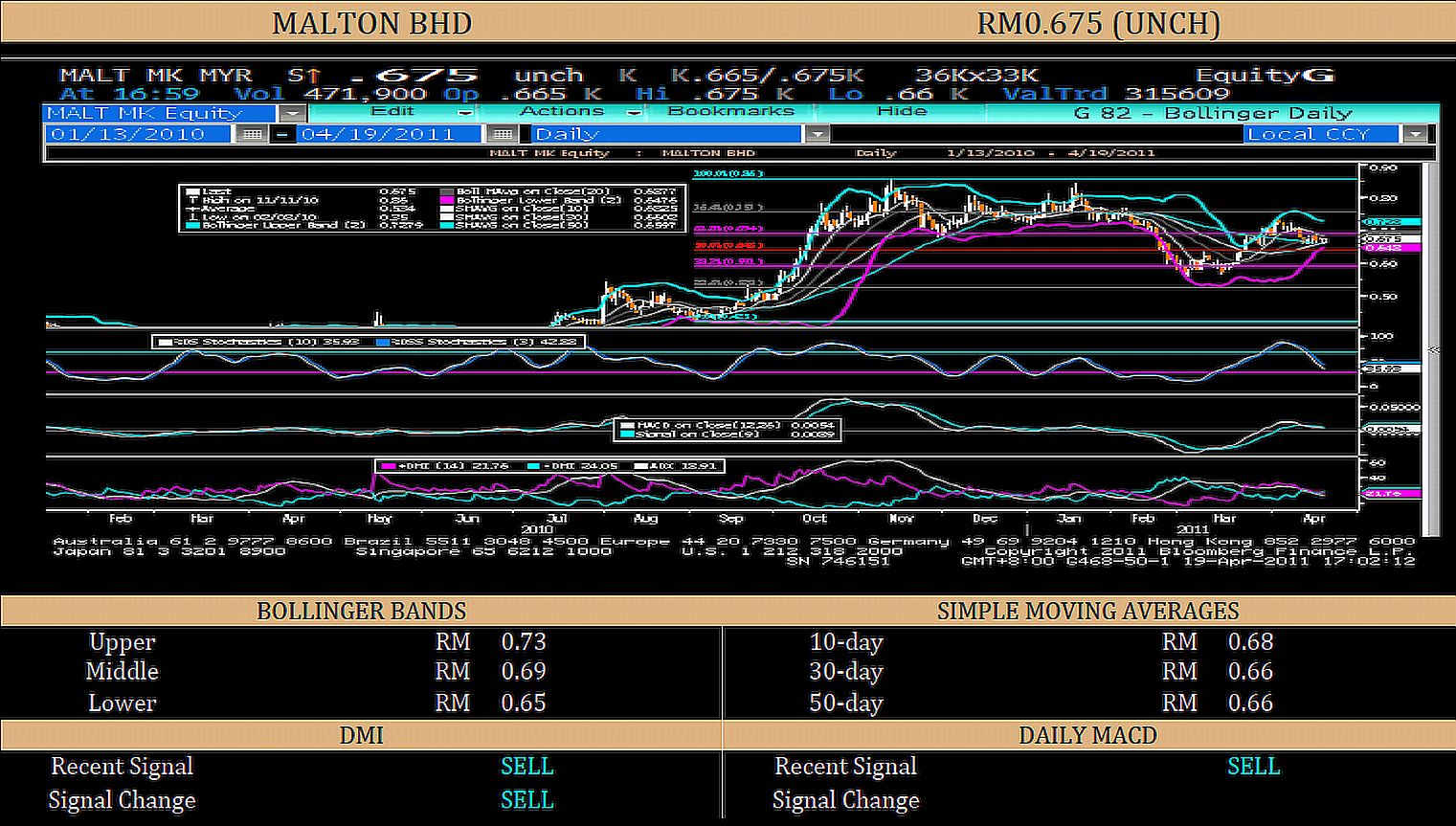Click the 10-day moving average value 0.68
Screen dimensions: 1456x826
(1251, 641)
